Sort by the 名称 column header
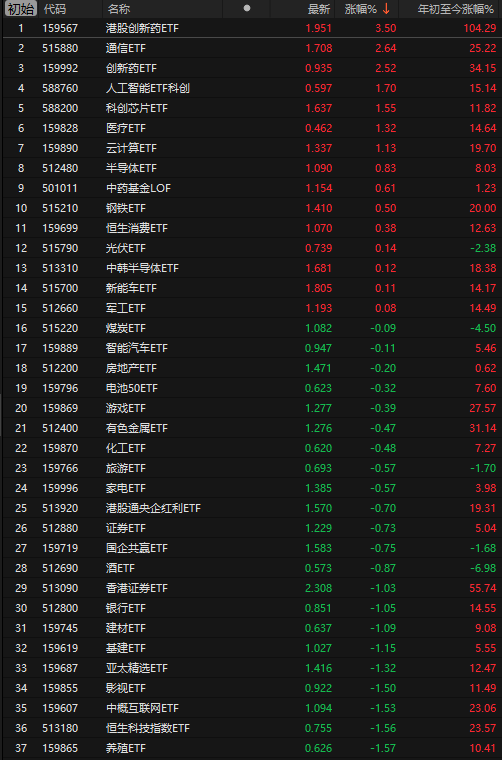 coord(119,9)
